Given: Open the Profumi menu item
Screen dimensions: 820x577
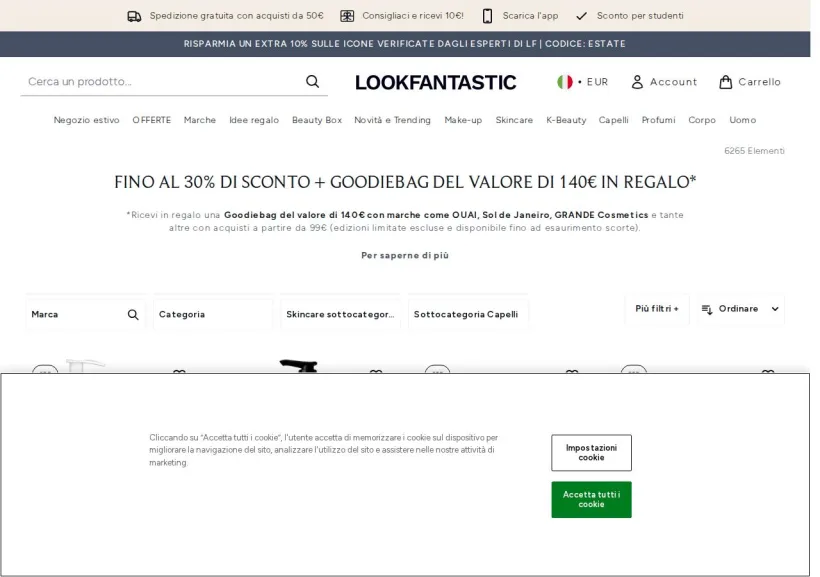Looking at the screenshot, I should (658, 120).
